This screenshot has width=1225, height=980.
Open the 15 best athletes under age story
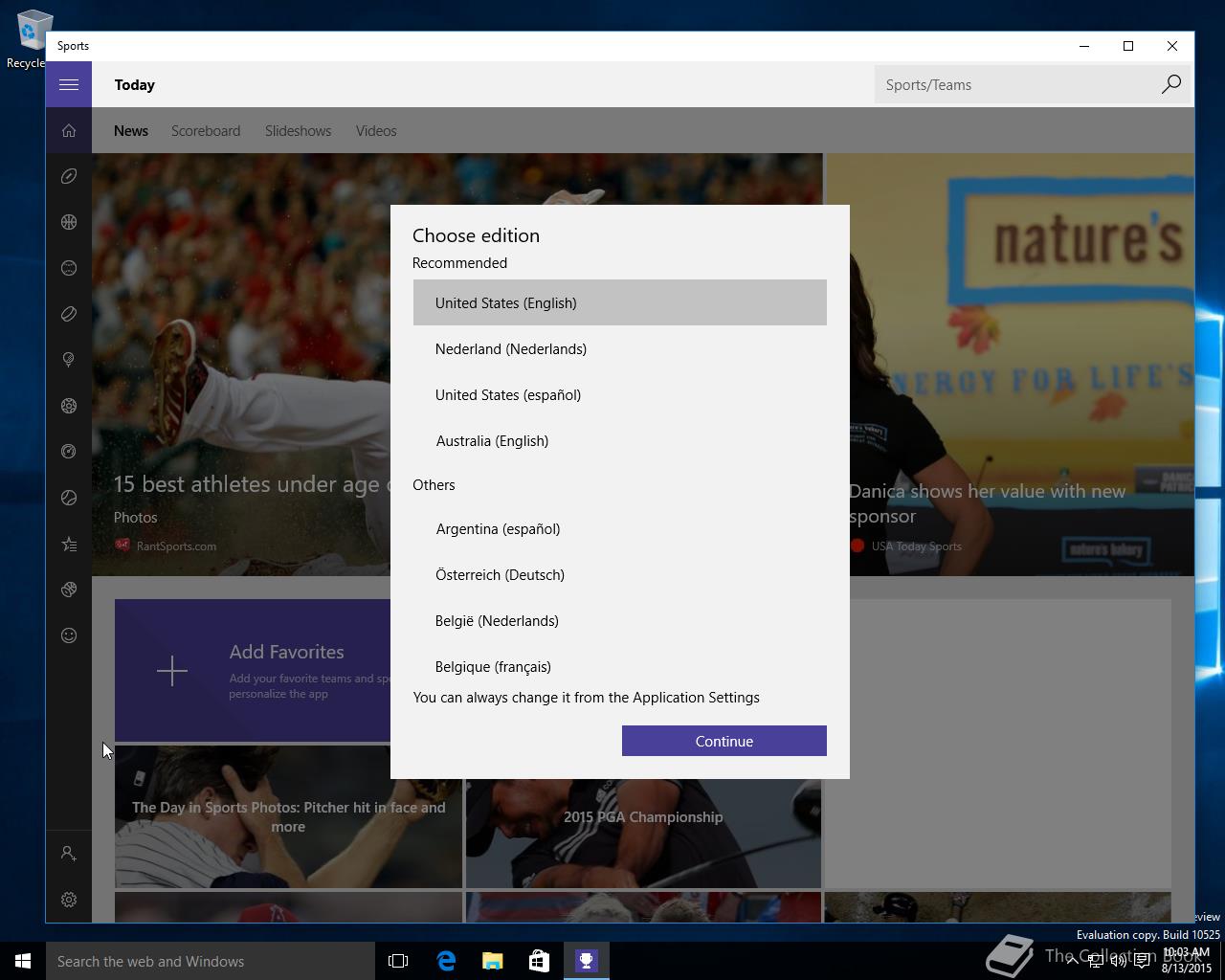[x=253, y=484]
